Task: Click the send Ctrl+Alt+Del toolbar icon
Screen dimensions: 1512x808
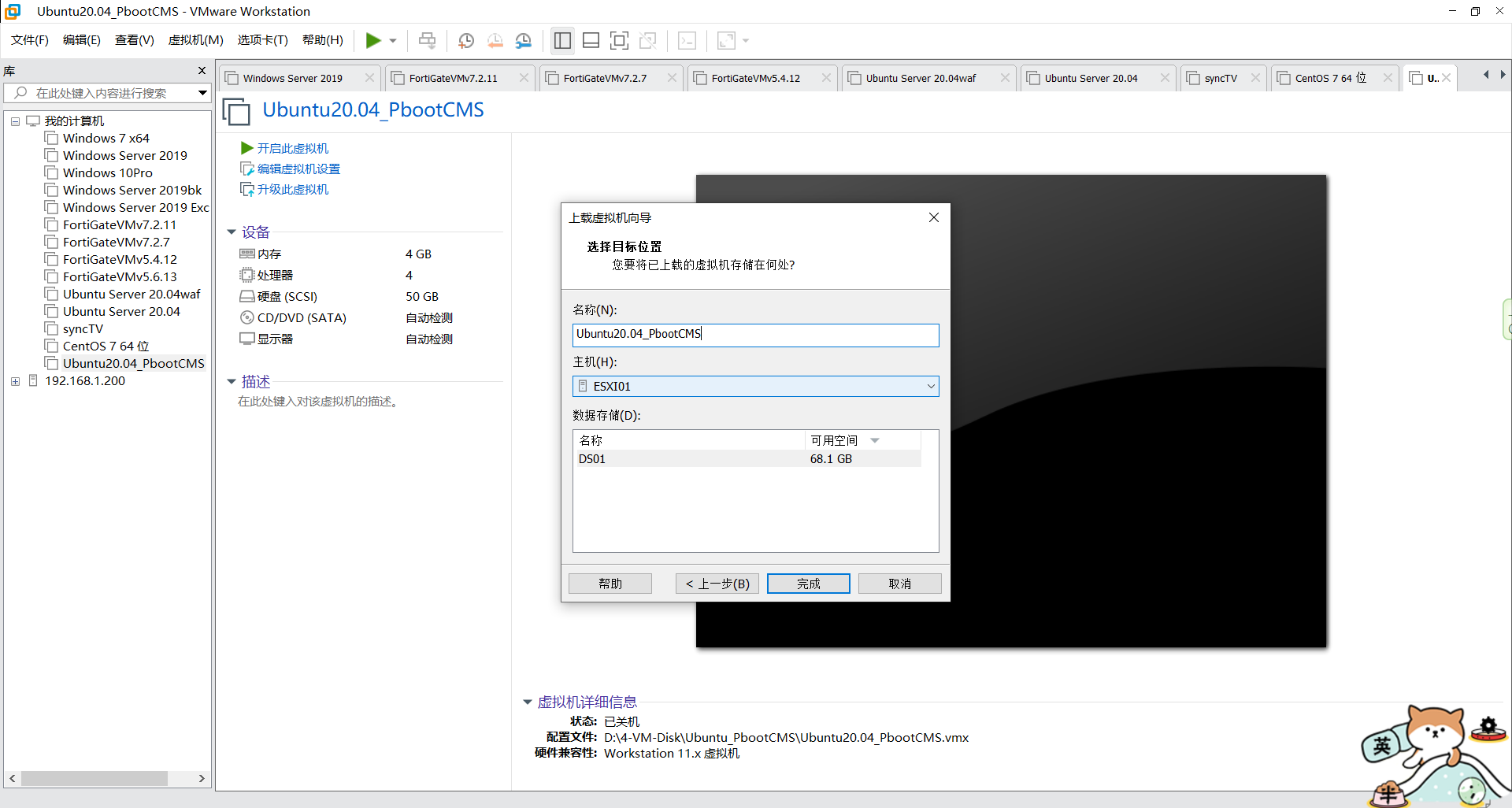Action: (427, 40)
